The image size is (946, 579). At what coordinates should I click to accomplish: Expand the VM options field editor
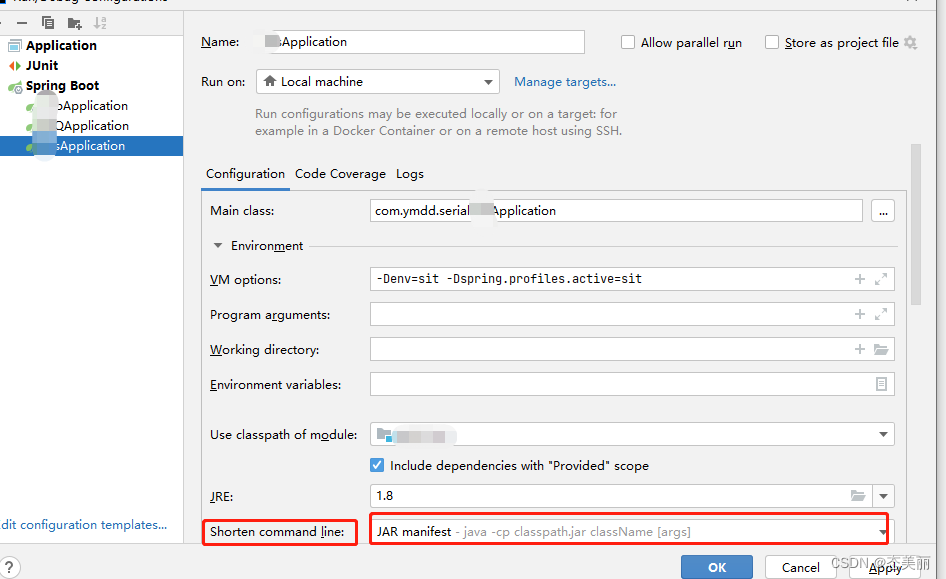coord(881,280)
